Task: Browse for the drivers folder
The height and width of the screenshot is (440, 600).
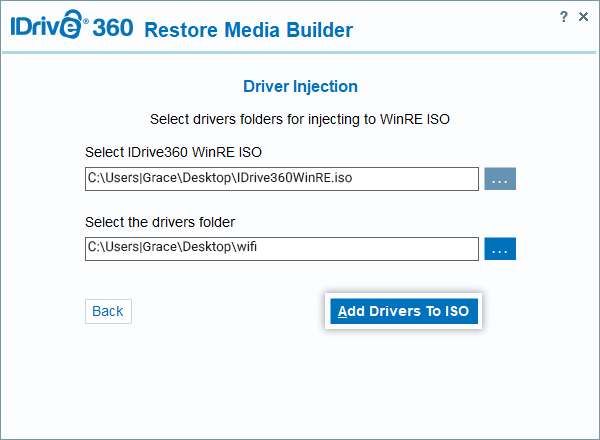Action: (500, 249)
